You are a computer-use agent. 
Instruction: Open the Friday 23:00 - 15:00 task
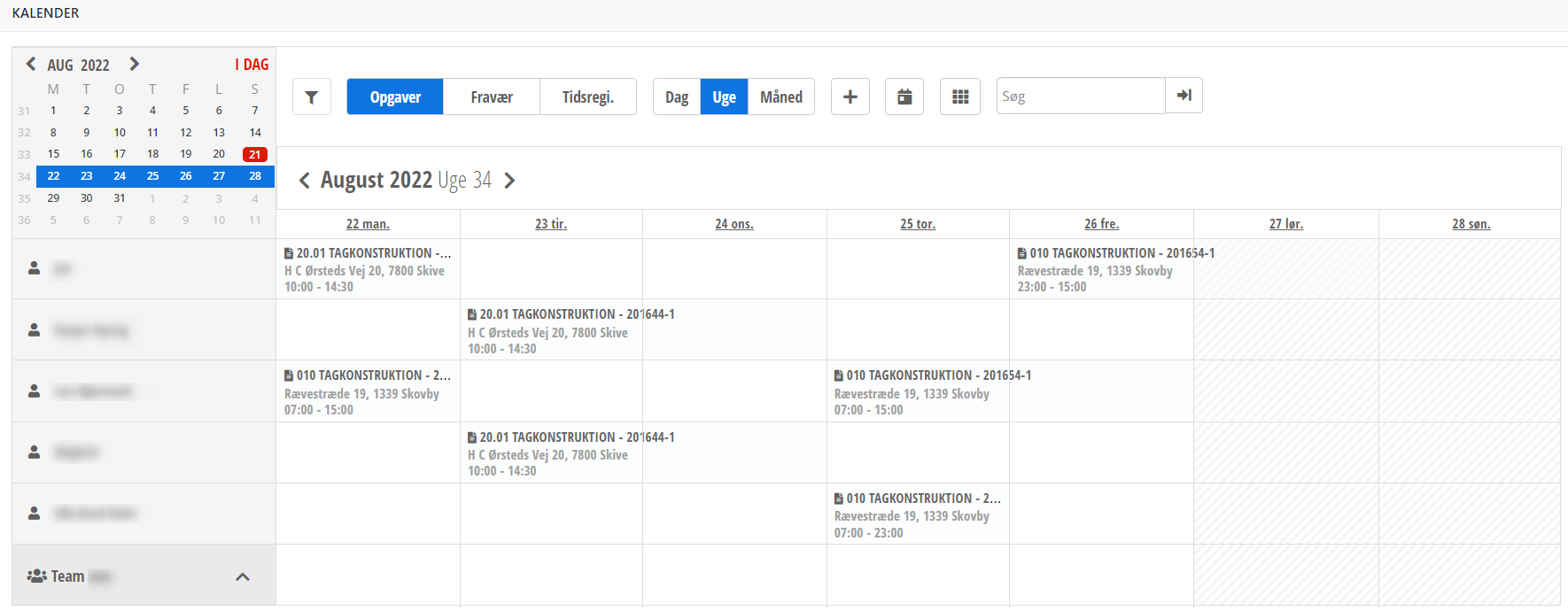(x=1101, y=269)
